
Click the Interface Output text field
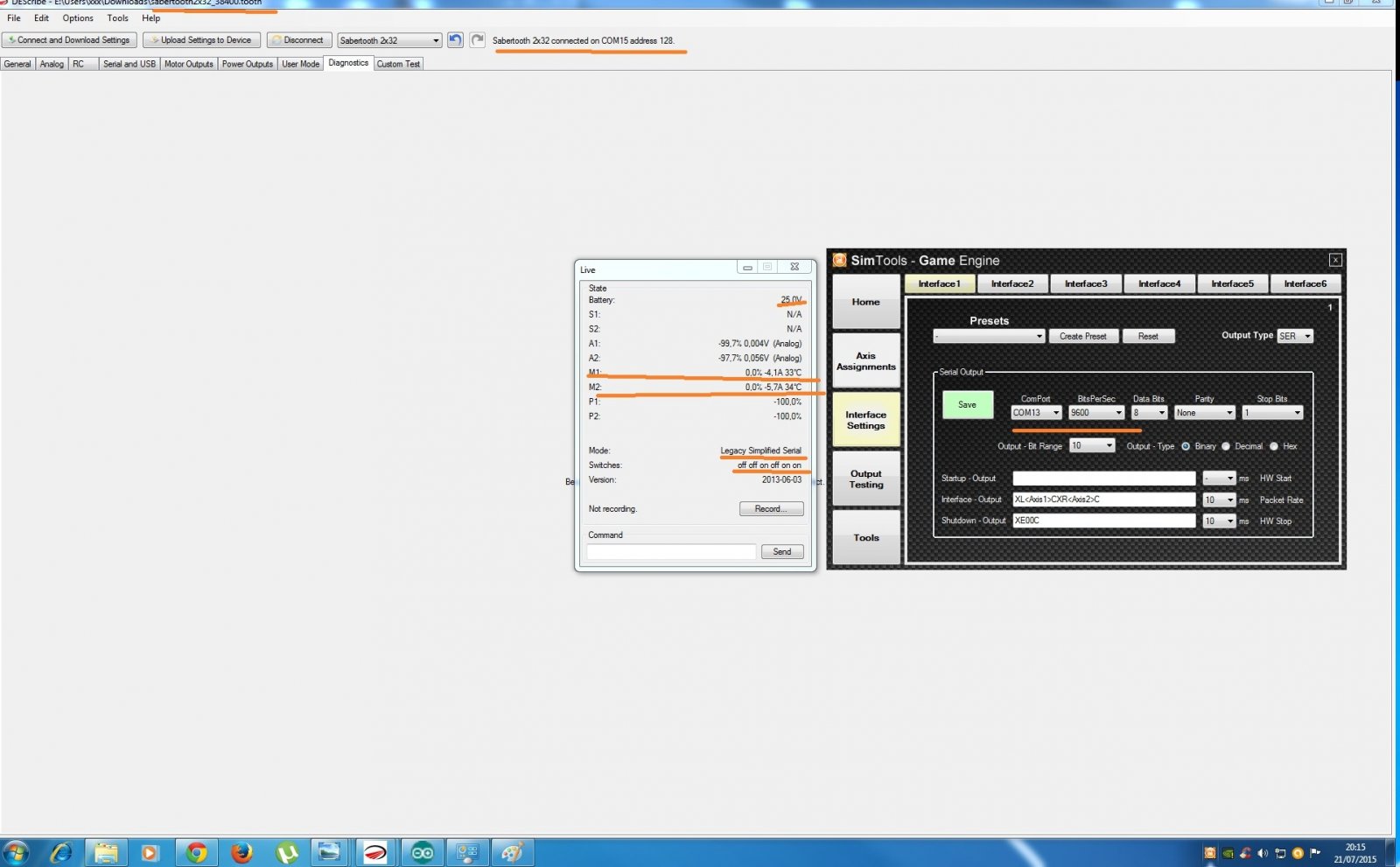coord(1104,500)
